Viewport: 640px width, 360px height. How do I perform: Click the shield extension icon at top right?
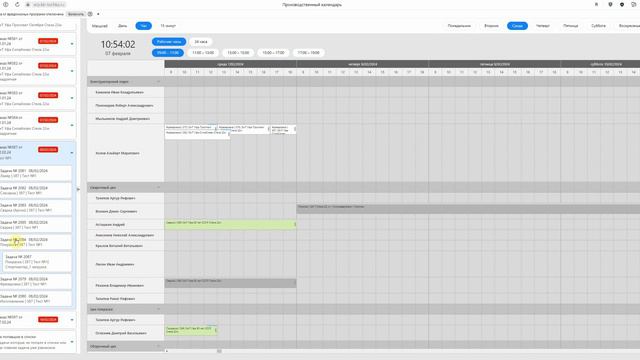pyautogui.click(x=610, y=4)
